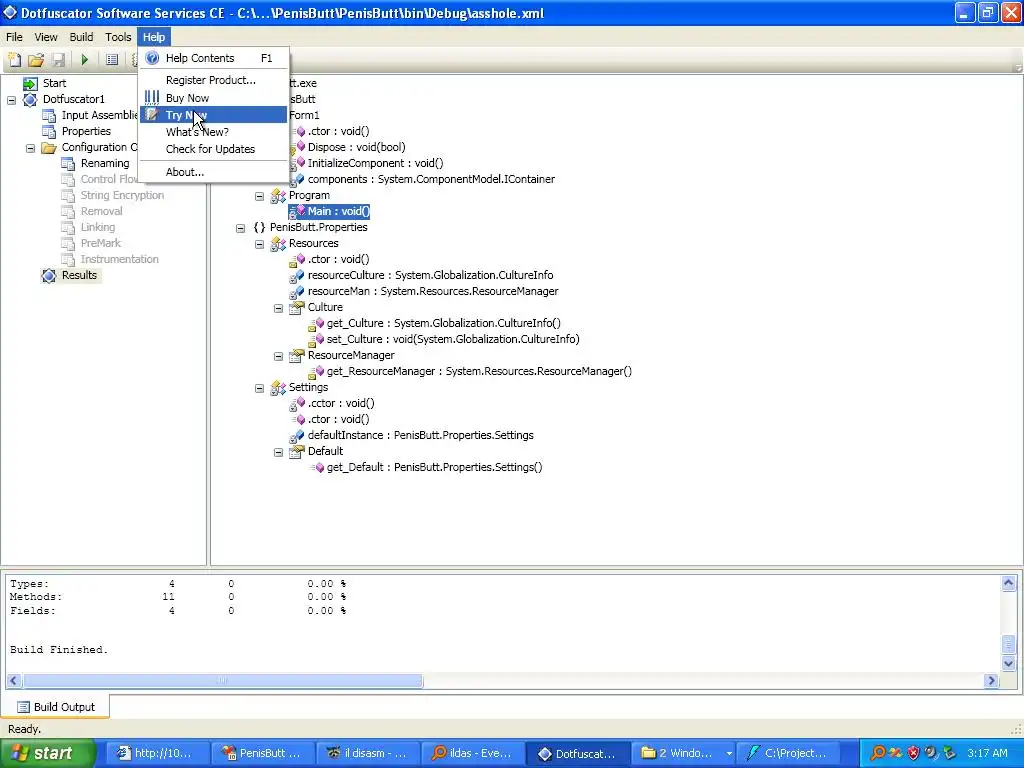The height and width of the screenshot is (768, 1024).
Task: Click the green Build play icon
Action: (84, 60)
